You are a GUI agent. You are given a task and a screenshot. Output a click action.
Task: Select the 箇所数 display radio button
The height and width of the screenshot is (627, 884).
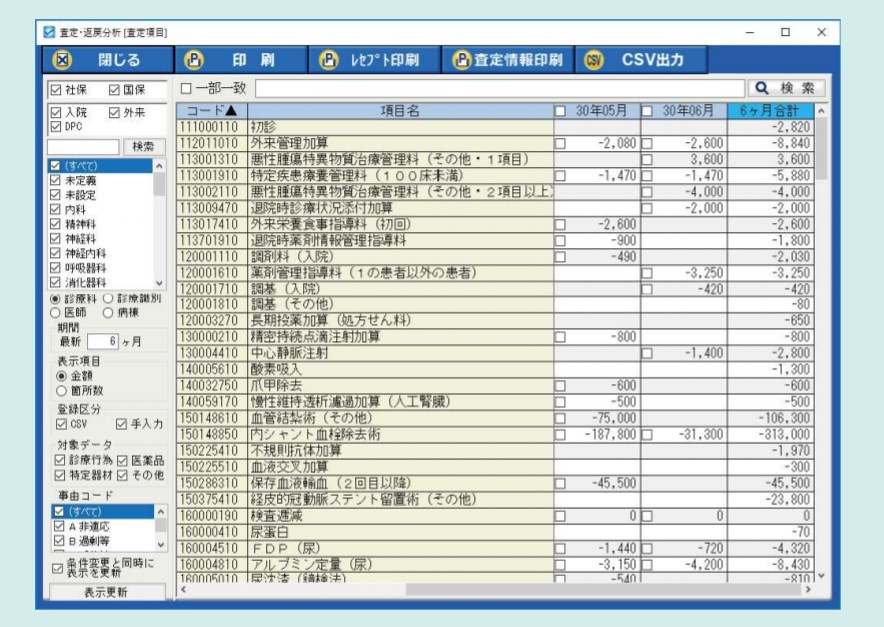tap(61, 390)
